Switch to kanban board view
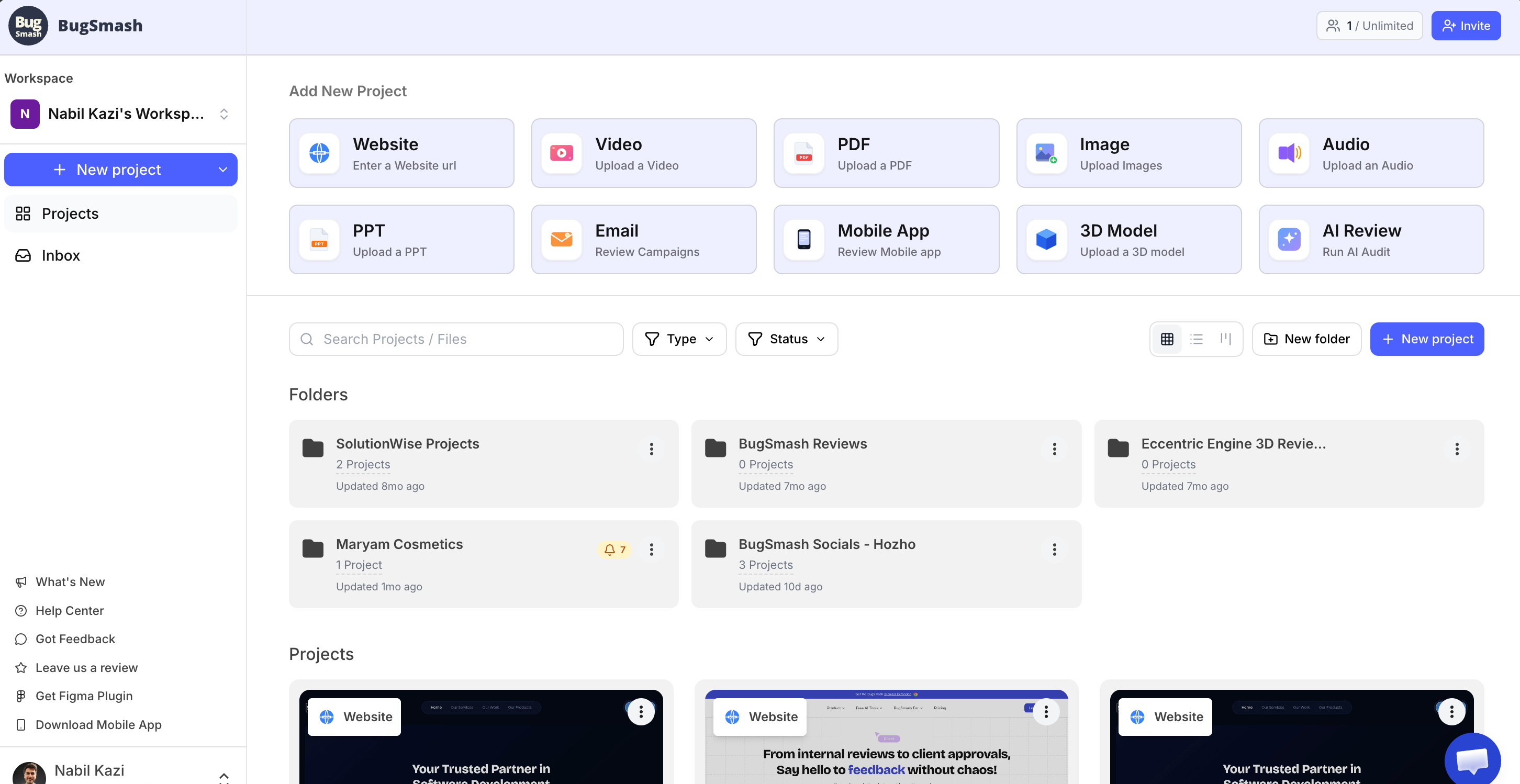1520x784 pixels. tap(1225, 339)
